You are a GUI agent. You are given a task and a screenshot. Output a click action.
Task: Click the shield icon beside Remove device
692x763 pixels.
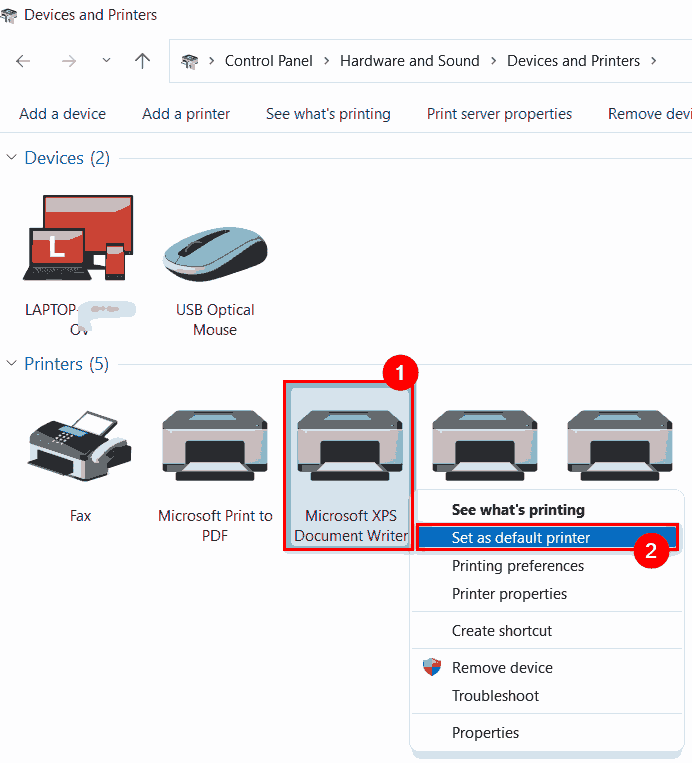(432, 667)
